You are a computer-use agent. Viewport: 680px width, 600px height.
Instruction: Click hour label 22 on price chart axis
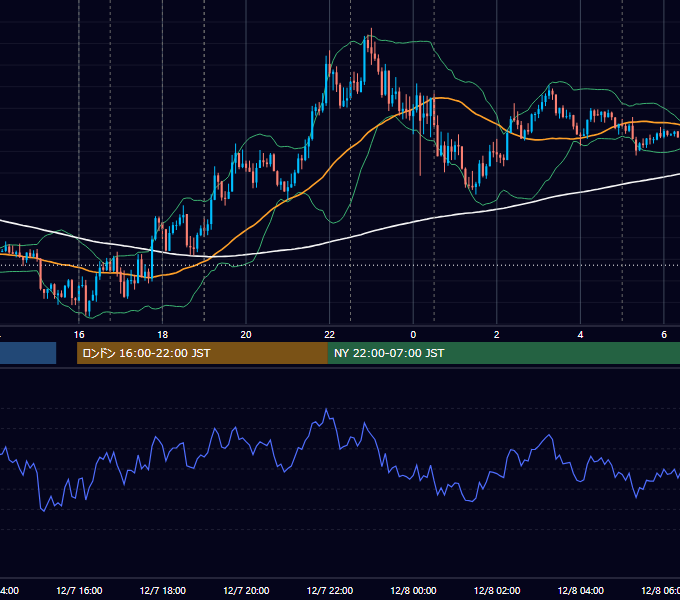(330, 334)
